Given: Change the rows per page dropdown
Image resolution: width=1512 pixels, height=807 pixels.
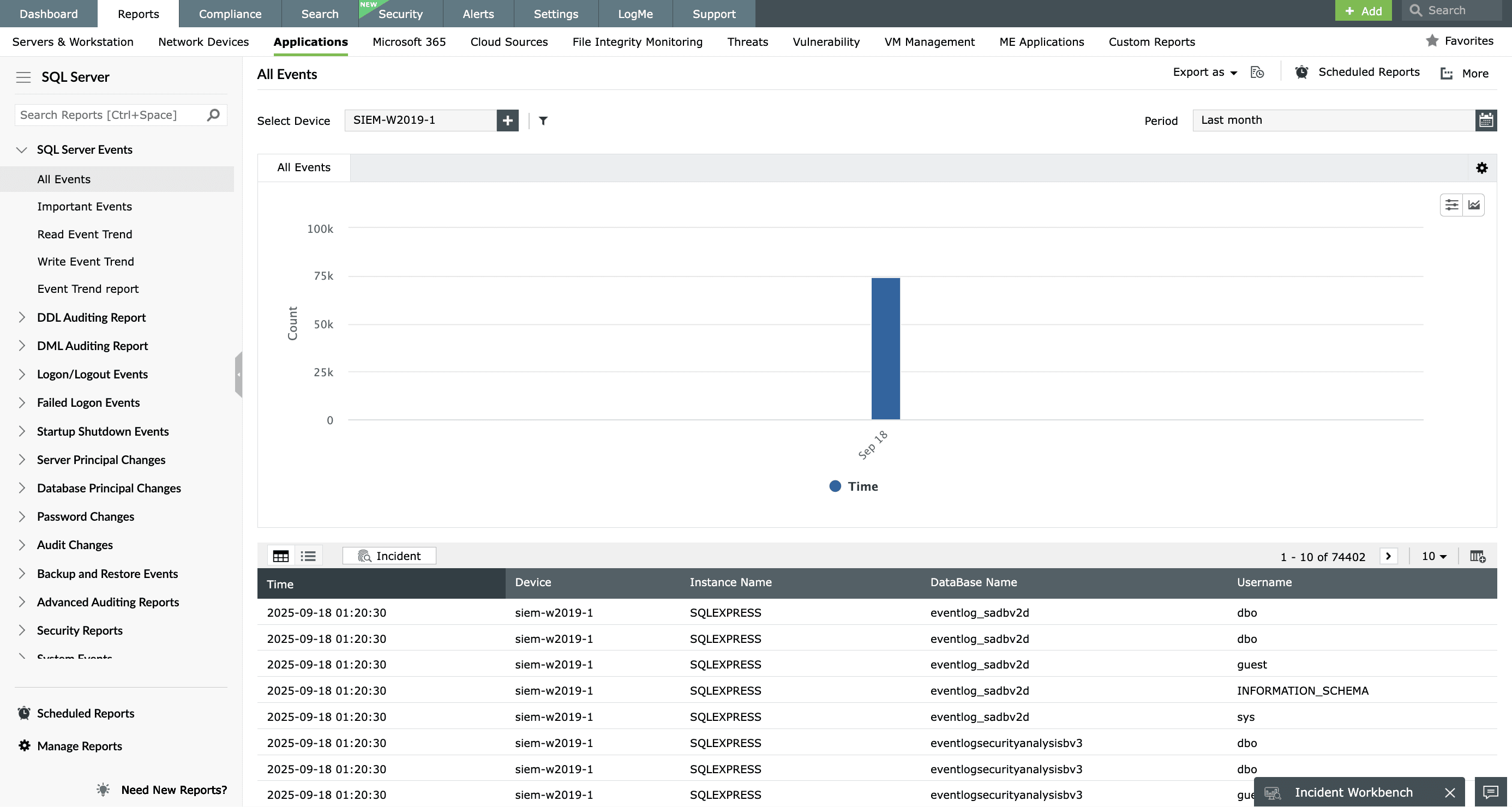Looking at the screenshot, I should coord(1433,556).
